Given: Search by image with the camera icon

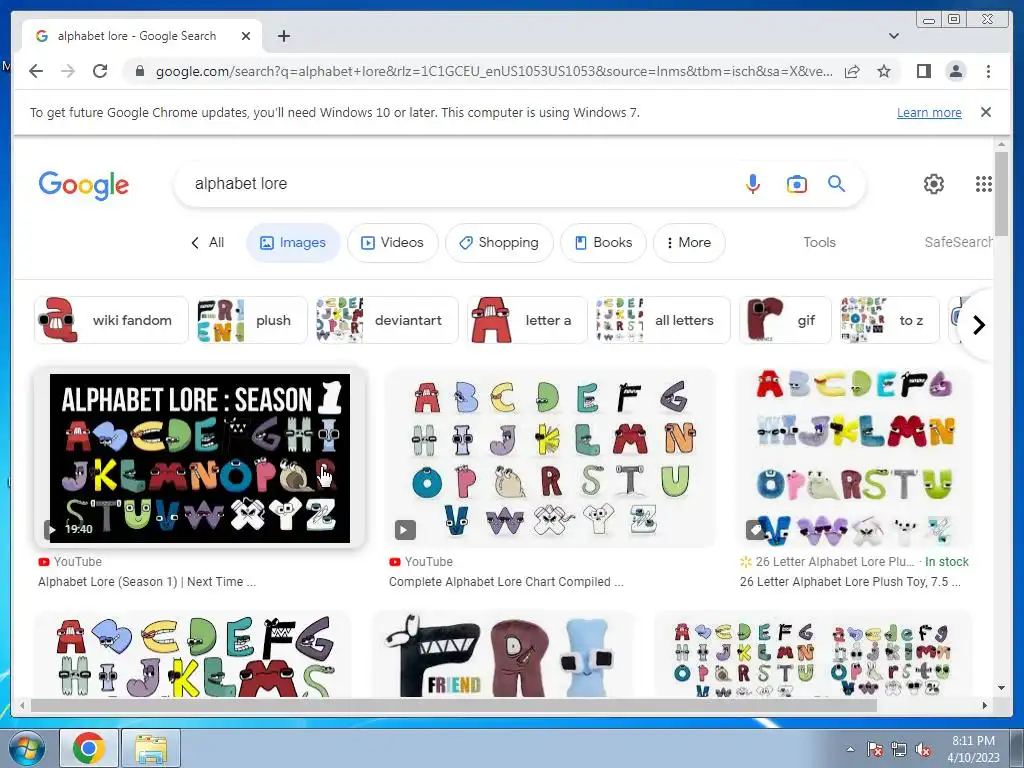Looking at the screenshot, I should pyautogui.click(x=796, y=184).
